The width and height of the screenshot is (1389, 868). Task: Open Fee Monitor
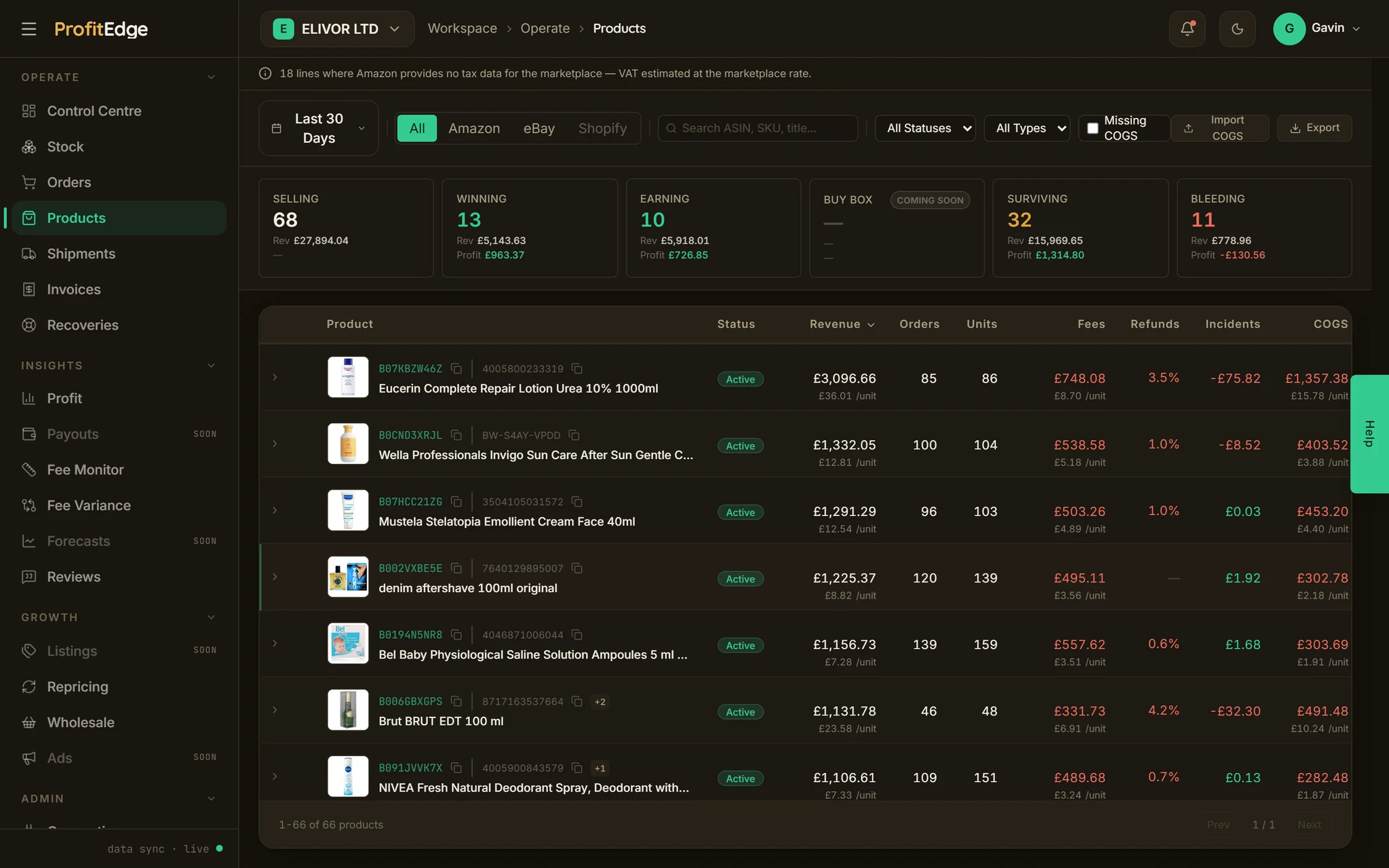tap(119, 469)
